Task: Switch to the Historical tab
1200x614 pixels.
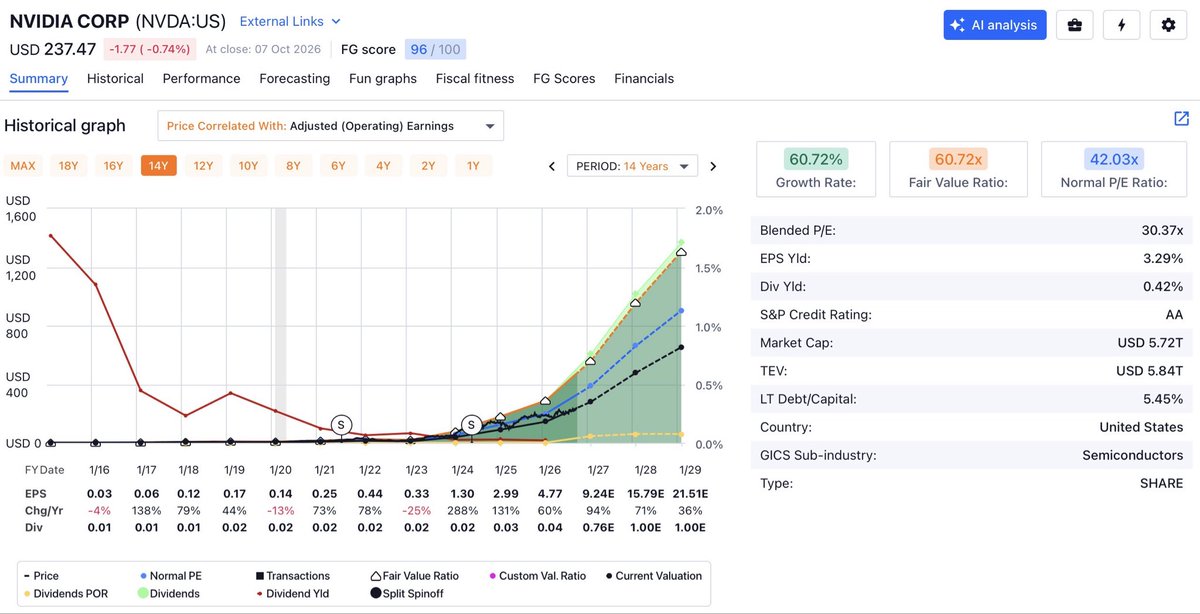Action: click(x=115, y=79)
